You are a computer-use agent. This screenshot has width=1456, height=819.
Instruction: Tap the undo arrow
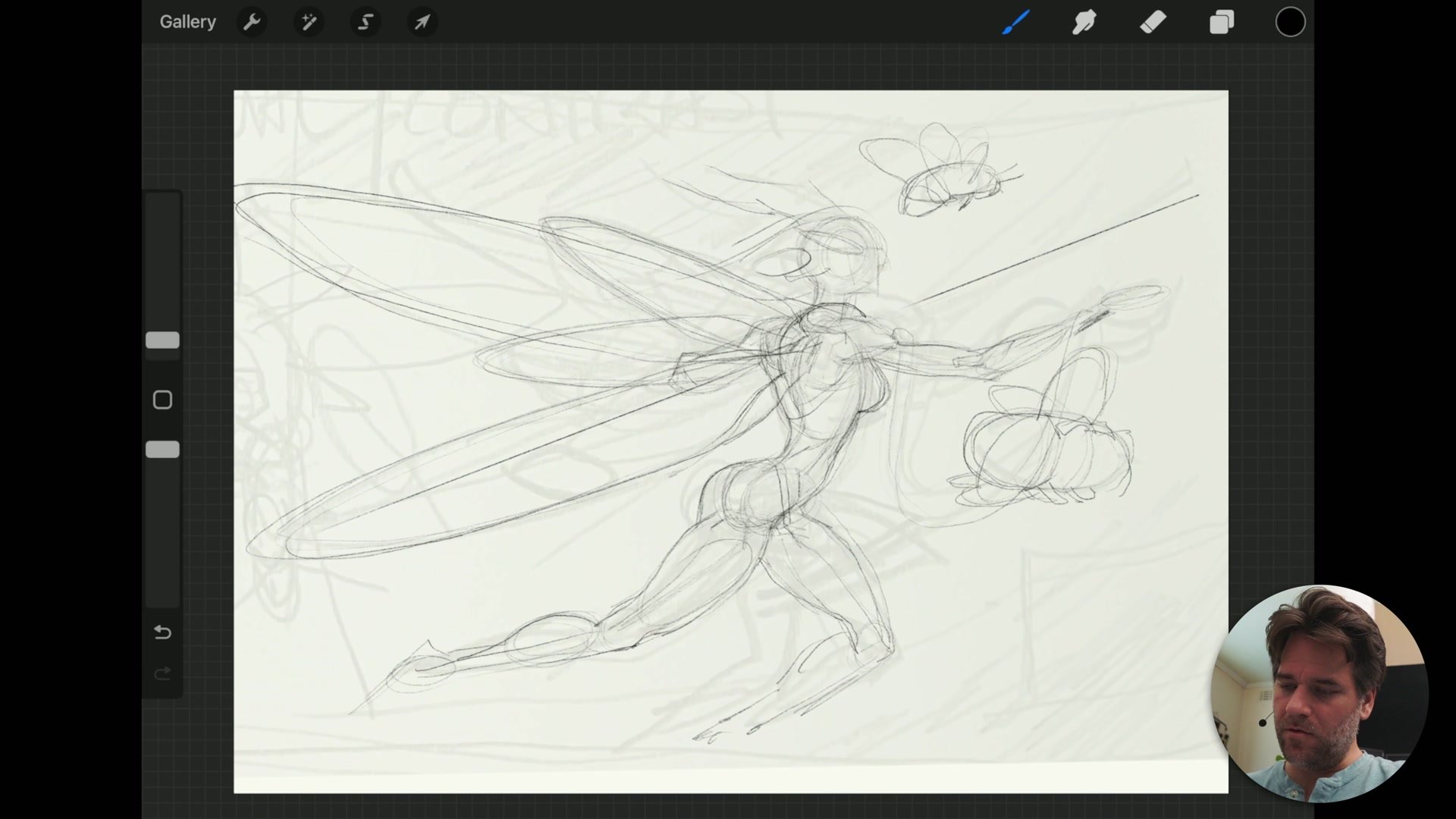coord(162,632)
